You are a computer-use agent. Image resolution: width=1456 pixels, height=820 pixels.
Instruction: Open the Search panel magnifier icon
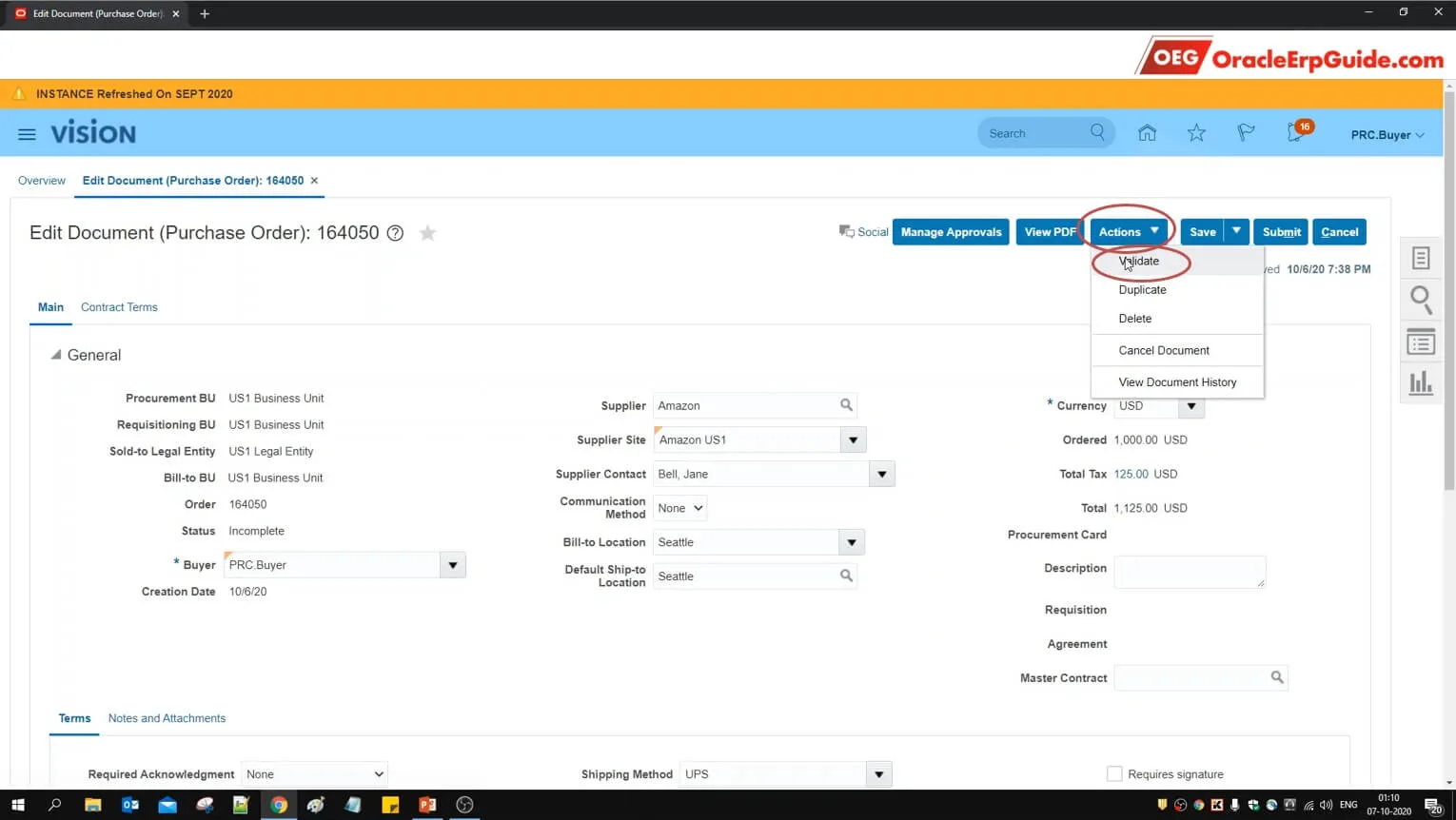(1421, 300)
